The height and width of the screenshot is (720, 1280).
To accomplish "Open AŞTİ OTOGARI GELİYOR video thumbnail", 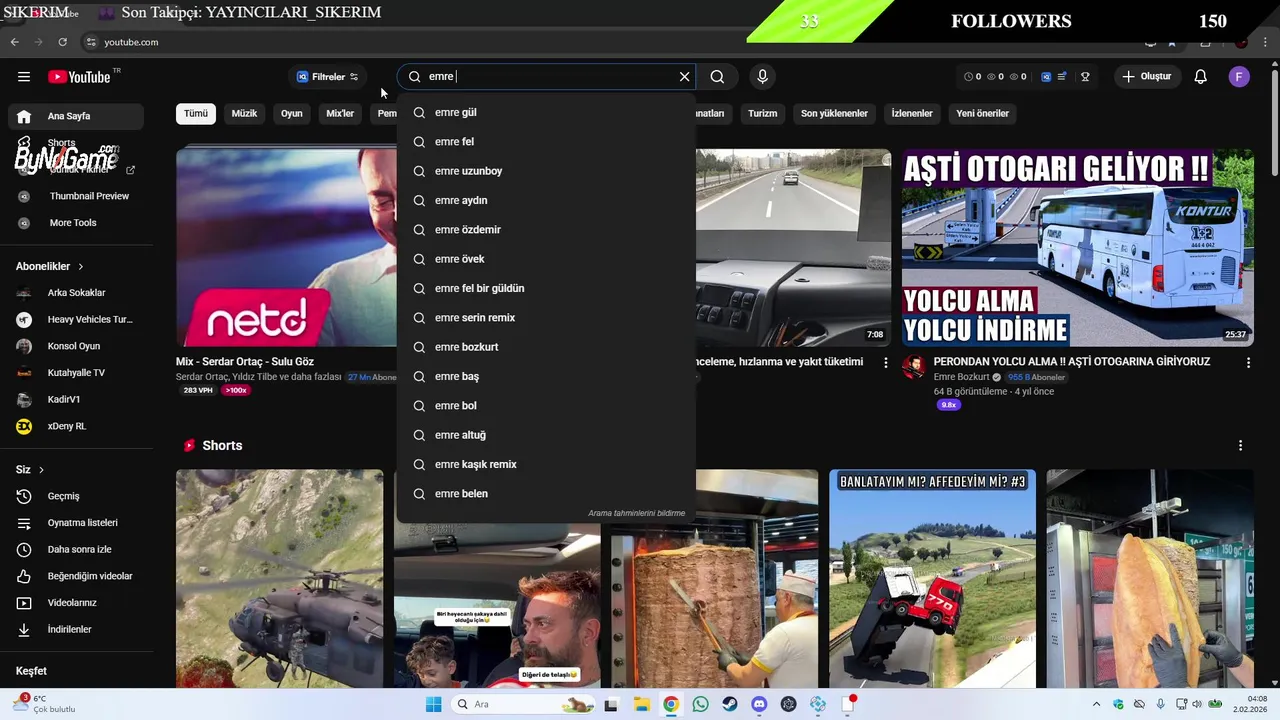I will (1078, 248).
